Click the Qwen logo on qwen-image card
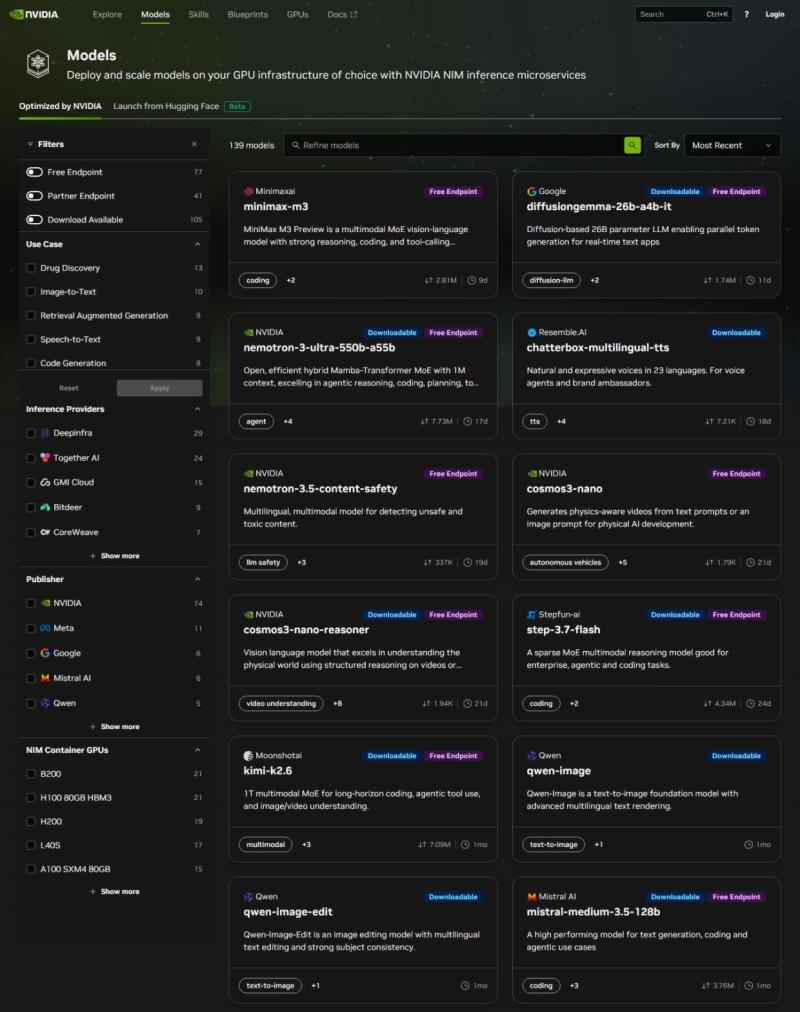Screen dimensions: 800x1012 pyautogui.click(x=532, y=756)
